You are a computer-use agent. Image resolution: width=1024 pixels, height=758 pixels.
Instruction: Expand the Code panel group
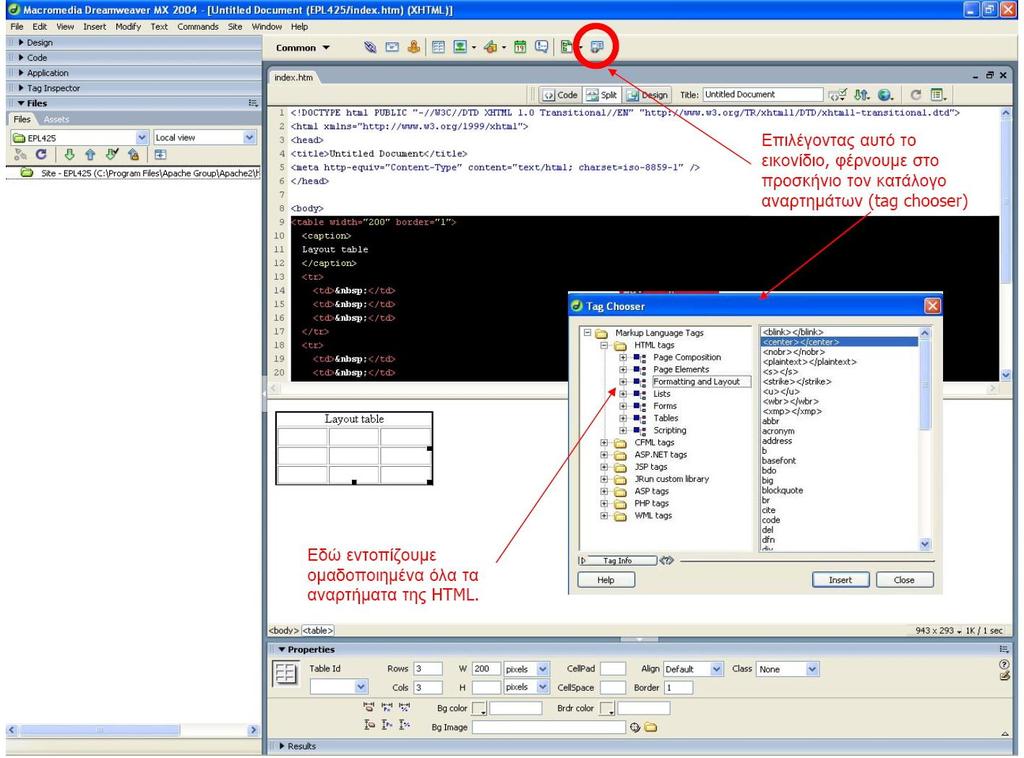[21, 57]
